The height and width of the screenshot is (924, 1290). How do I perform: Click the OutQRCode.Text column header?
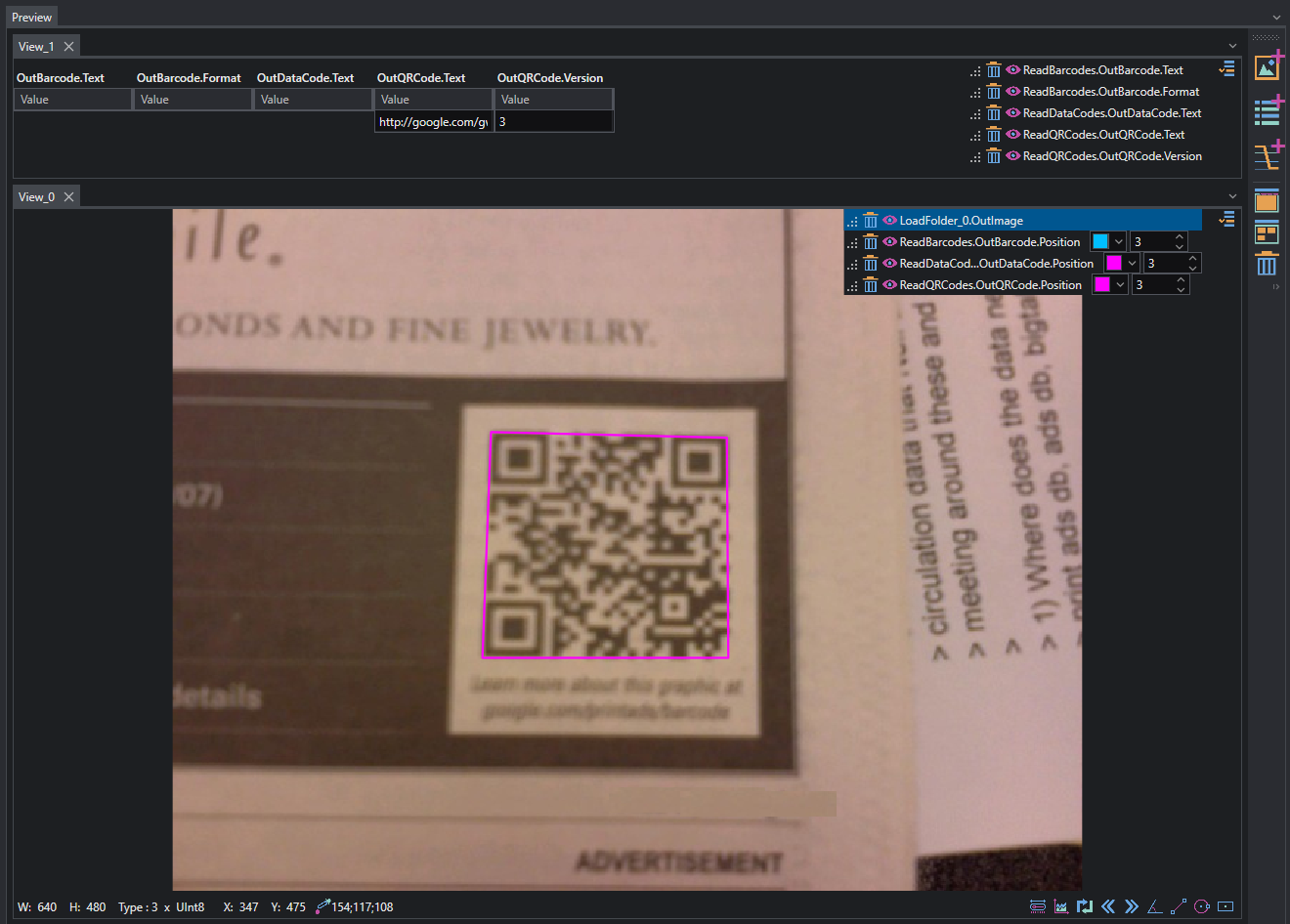421,78
